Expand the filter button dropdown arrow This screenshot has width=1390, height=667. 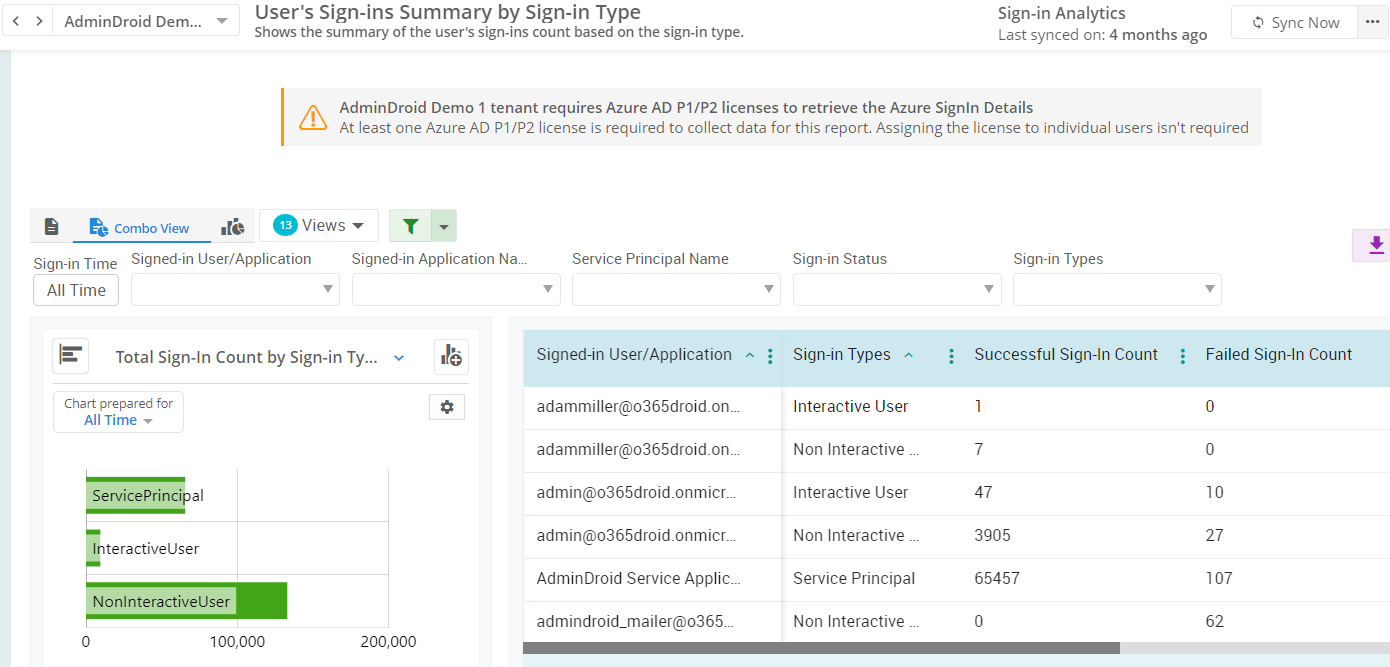pyautogui.click(x=444, y=226)
